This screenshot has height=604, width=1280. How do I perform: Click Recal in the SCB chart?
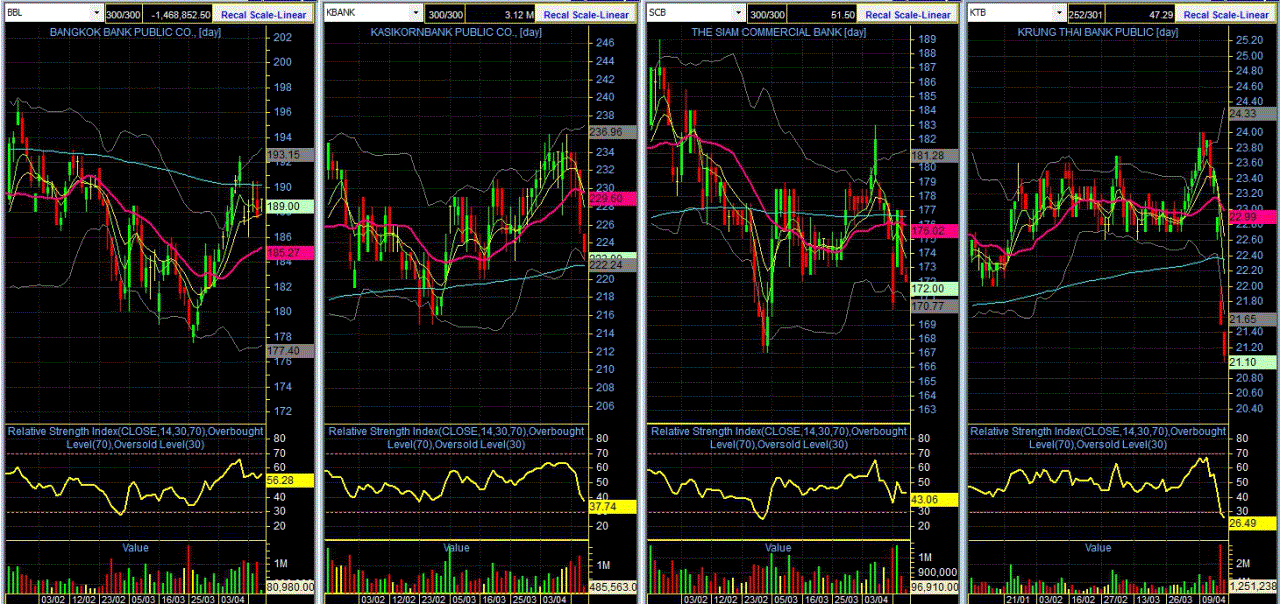(x=877, y=15)
